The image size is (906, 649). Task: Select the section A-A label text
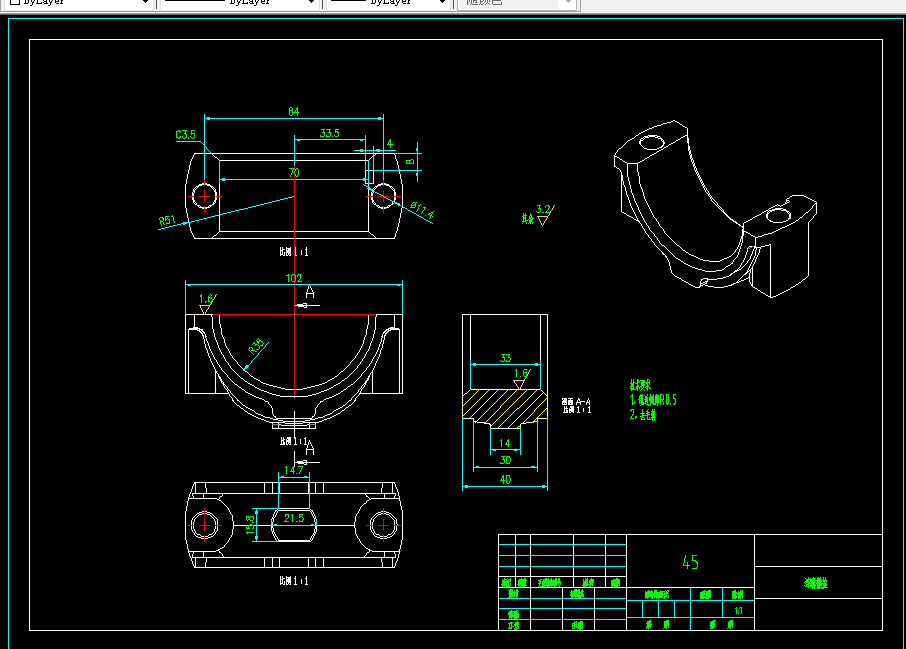click(x=576, y=402)
